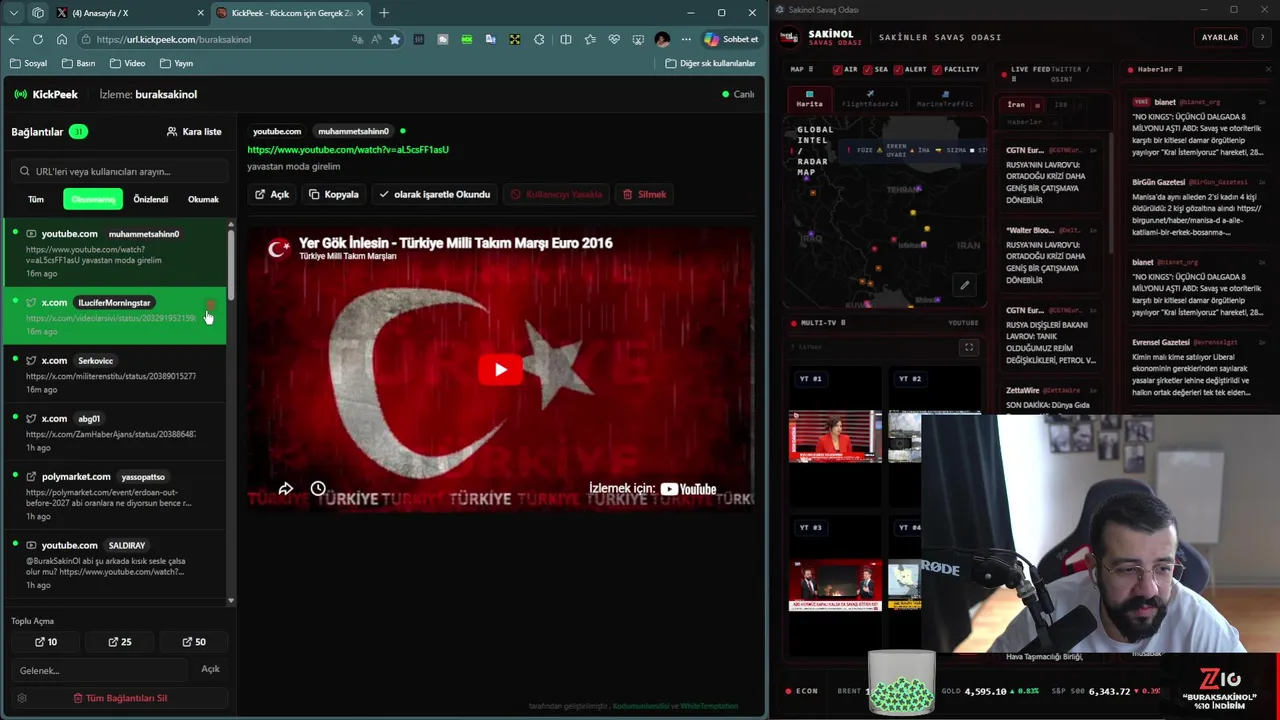Click Tüm Bağlantıları Sil delete-all button
Image resolution: width=1280 pixels, height=720 pixels.
point(120,698)
